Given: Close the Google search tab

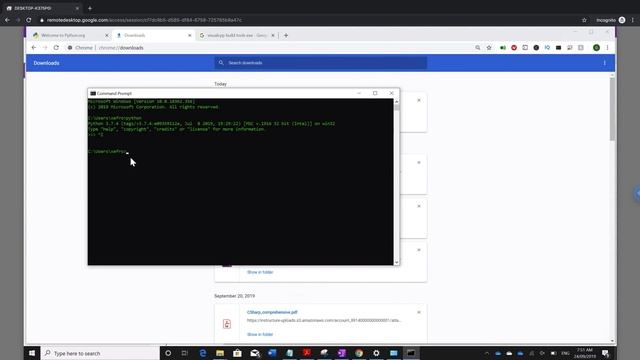Looking at the screenshot, I should [x=273, y=36].
